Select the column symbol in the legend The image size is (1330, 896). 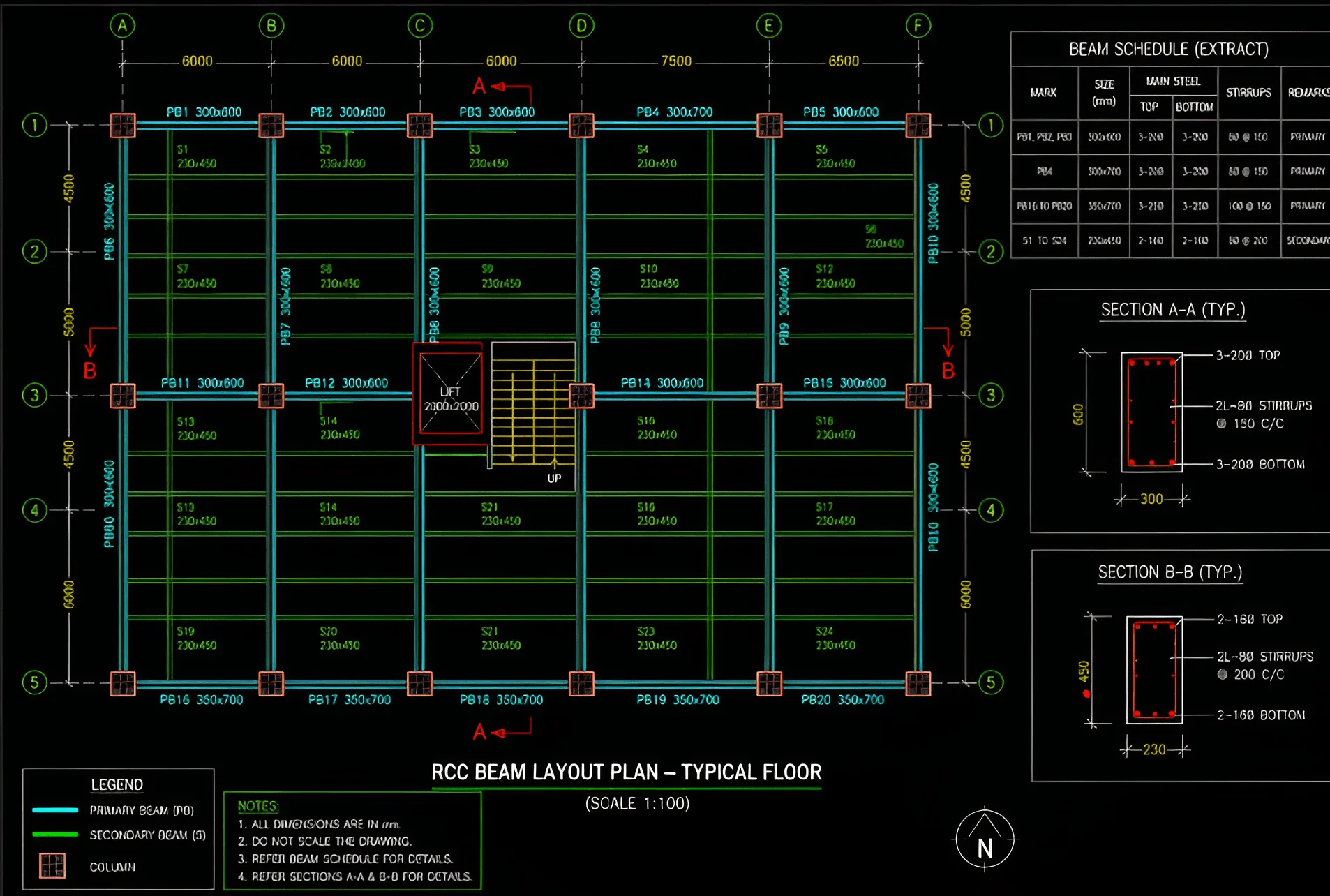click(x=52, y=865)
